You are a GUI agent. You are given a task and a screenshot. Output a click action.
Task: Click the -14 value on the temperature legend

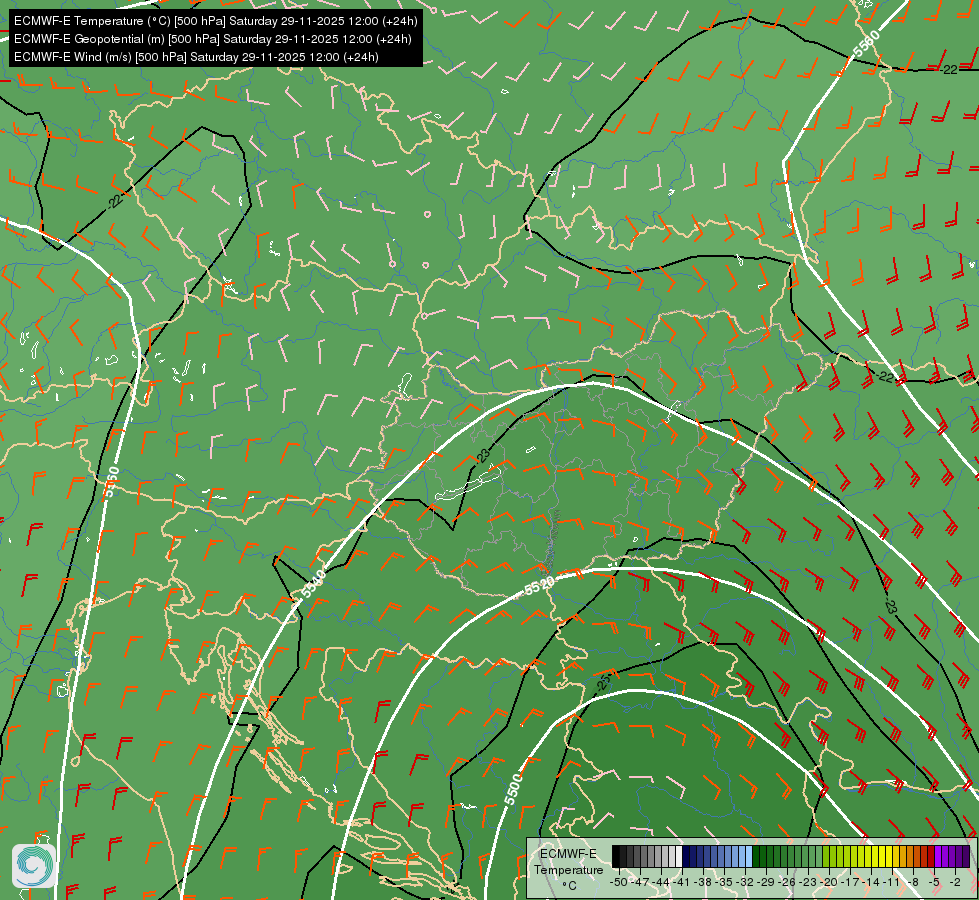click(x=871, y=882)
